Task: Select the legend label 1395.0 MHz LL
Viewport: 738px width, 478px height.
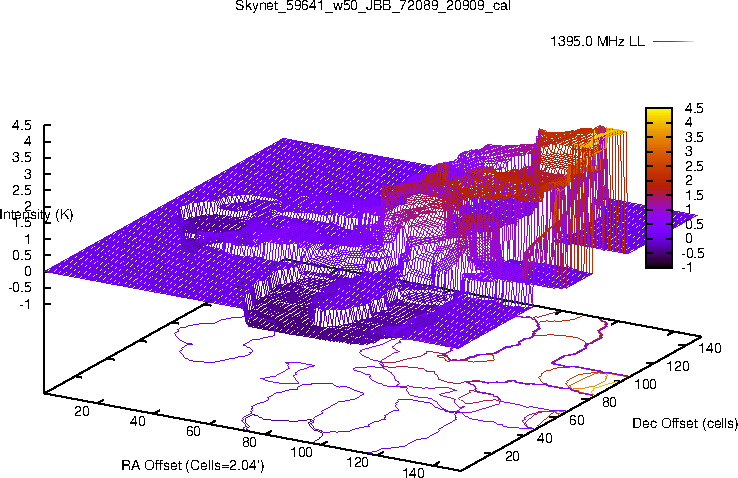Action: [x=597, y=41]
